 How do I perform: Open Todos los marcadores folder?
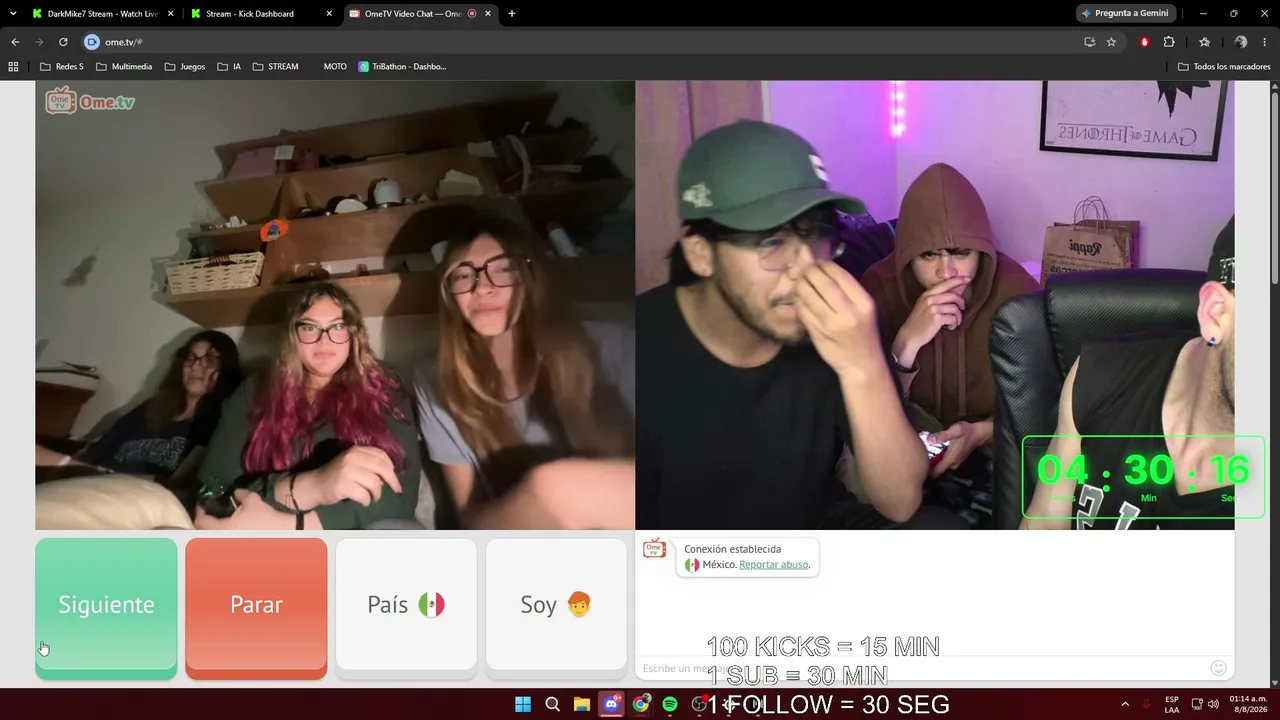coord(1224,67)
